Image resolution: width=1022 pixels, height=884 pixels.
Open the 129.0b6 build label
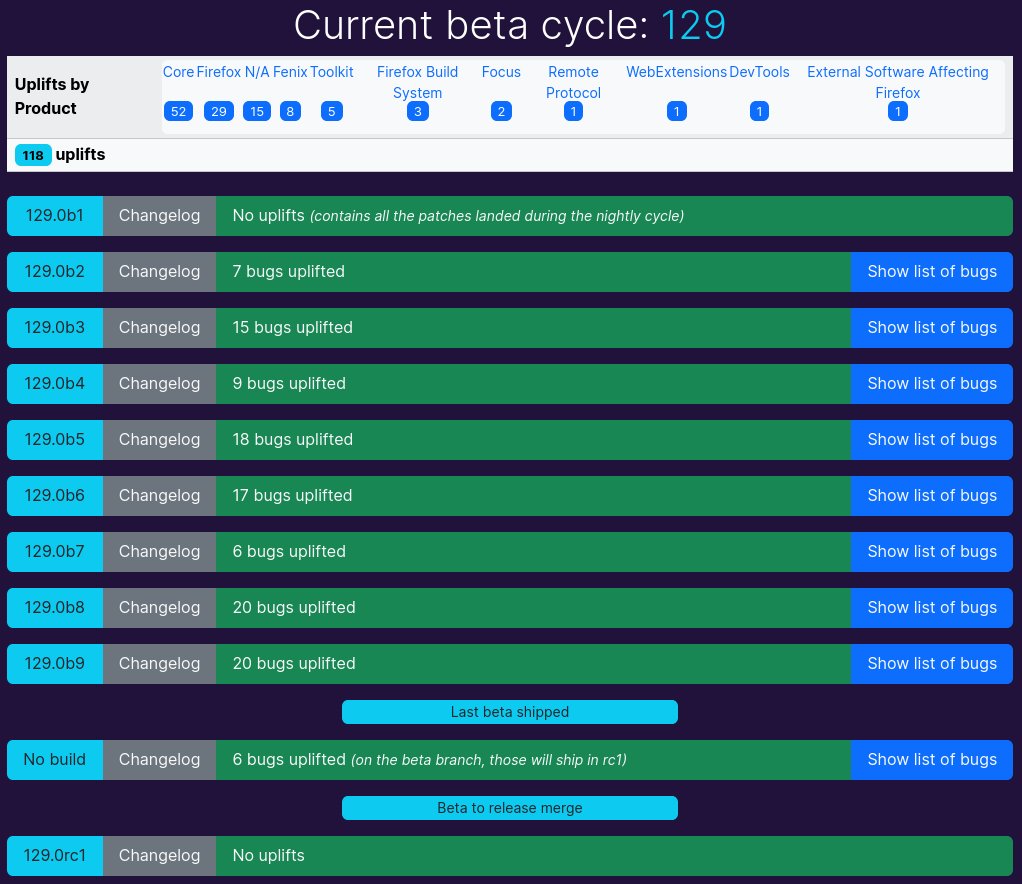coord(55,496)
